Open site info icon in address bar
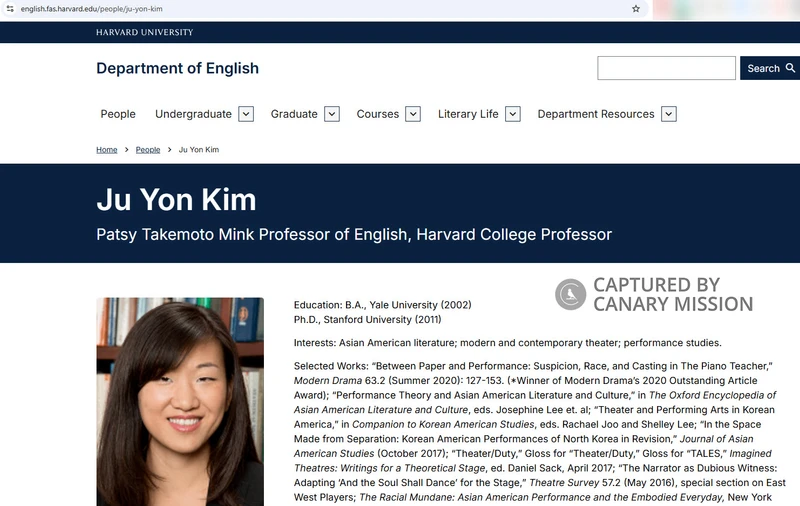The height and width of the screenshot is (506, 800). 10,9
